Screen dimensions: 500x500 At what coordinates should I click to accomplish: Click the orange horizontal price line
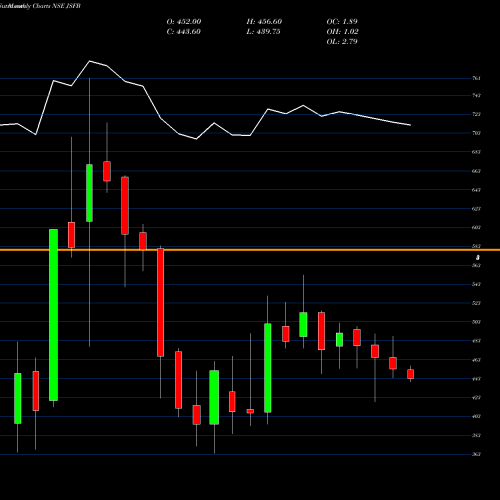coord(250,250)
